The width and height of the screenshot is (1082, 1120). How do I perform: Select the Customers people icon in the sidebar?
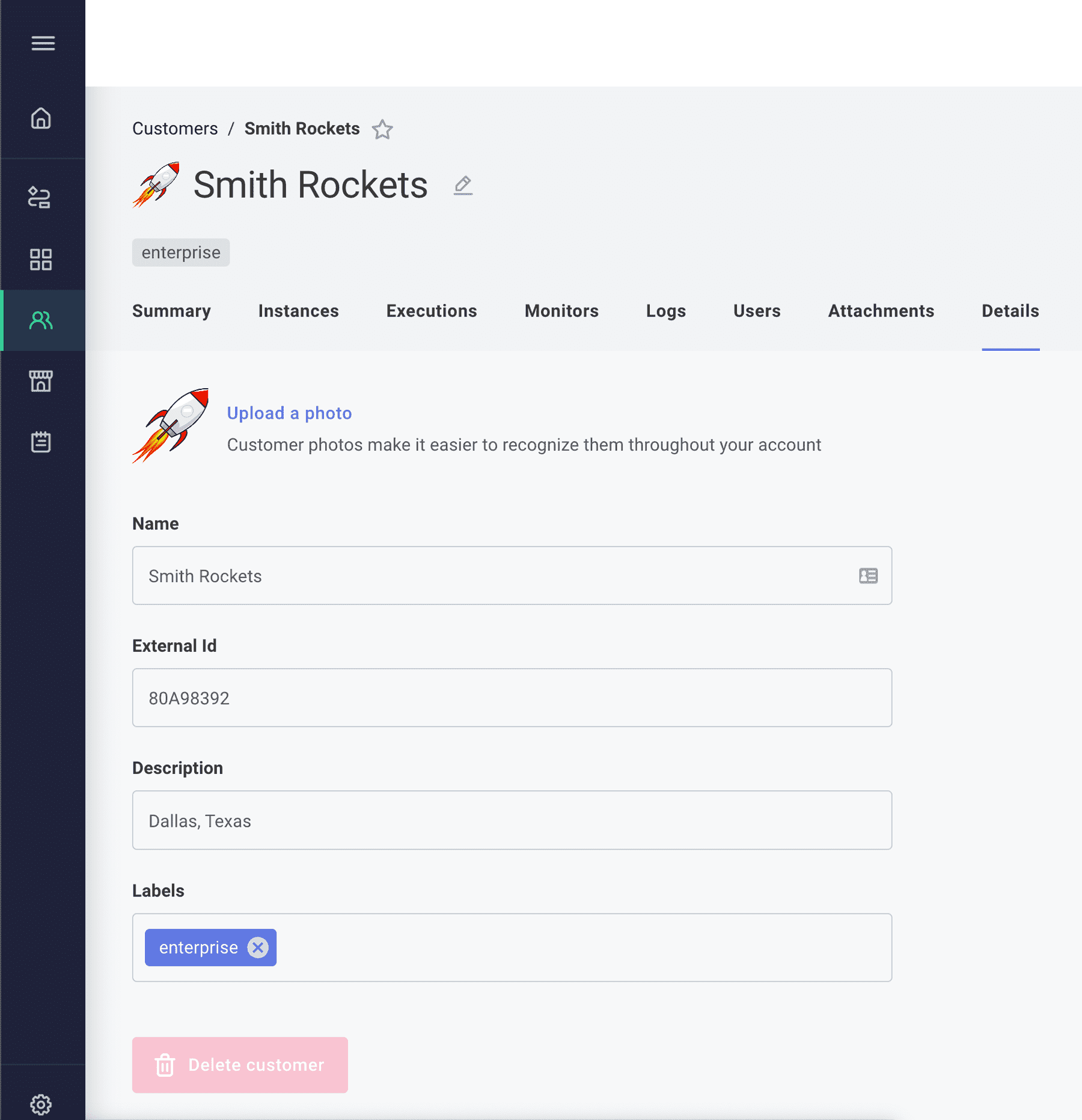pyautogui.click(x=41, y=321)
